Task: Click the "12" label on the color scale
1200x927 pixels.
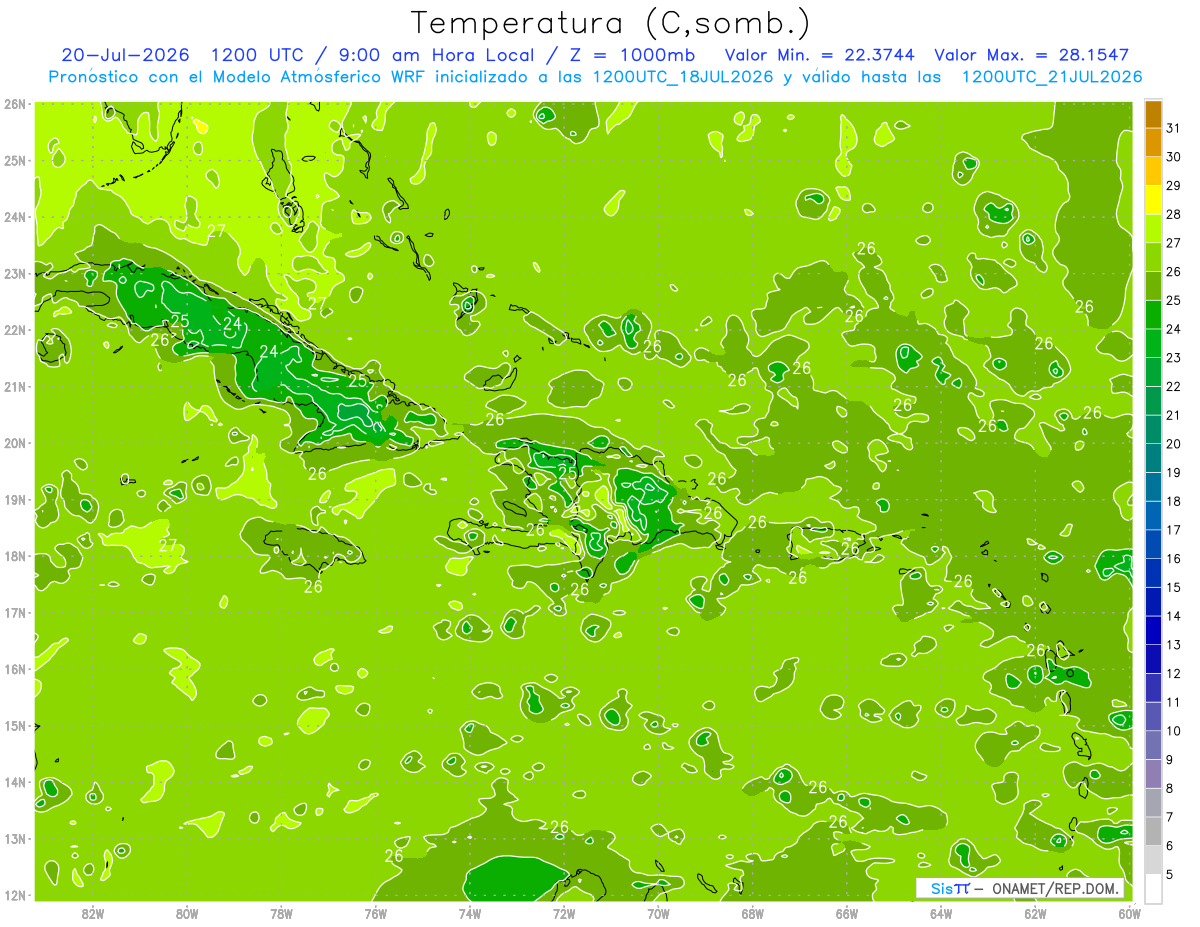Action: pyautogui.click(x=1173, y=673)
